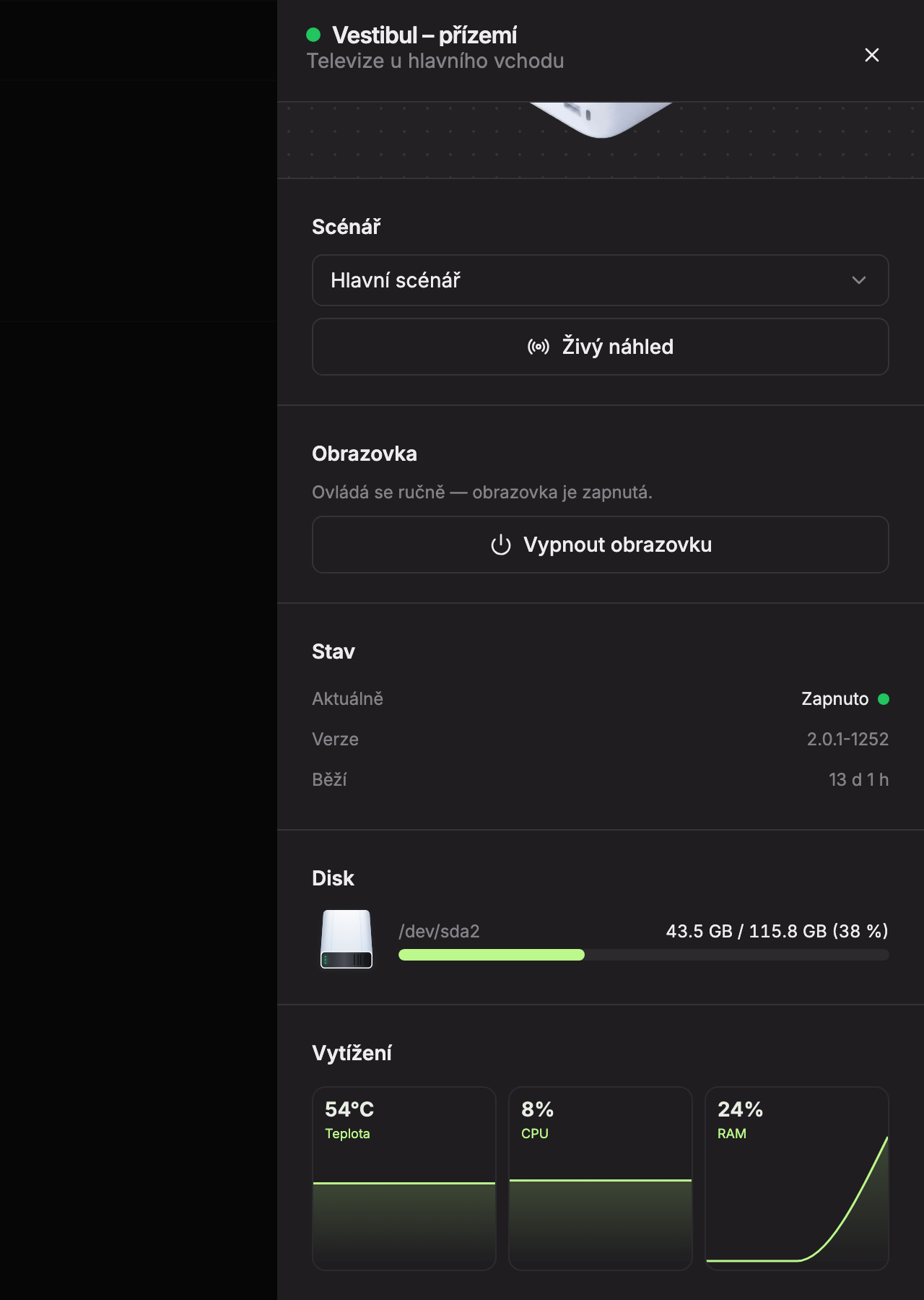Screen dimensions: 924x1300
Task: Click the green dot next to Zapnuto
Action: click(x=883, y=698)
